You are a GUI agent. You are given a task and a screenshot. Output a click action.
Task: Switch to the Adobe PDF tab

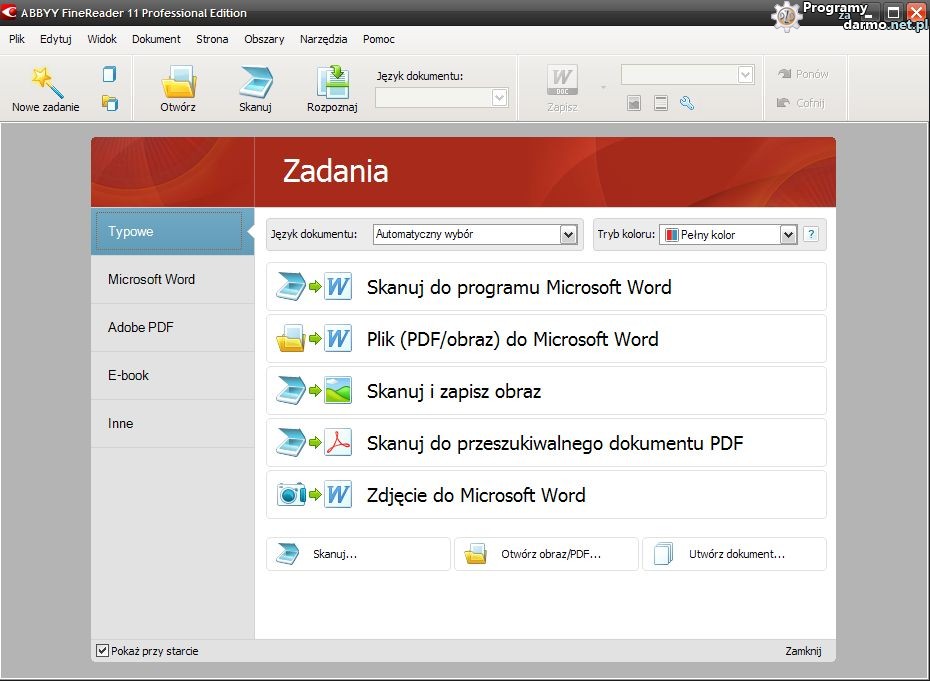pyautogui.click(x=141, y=327)
